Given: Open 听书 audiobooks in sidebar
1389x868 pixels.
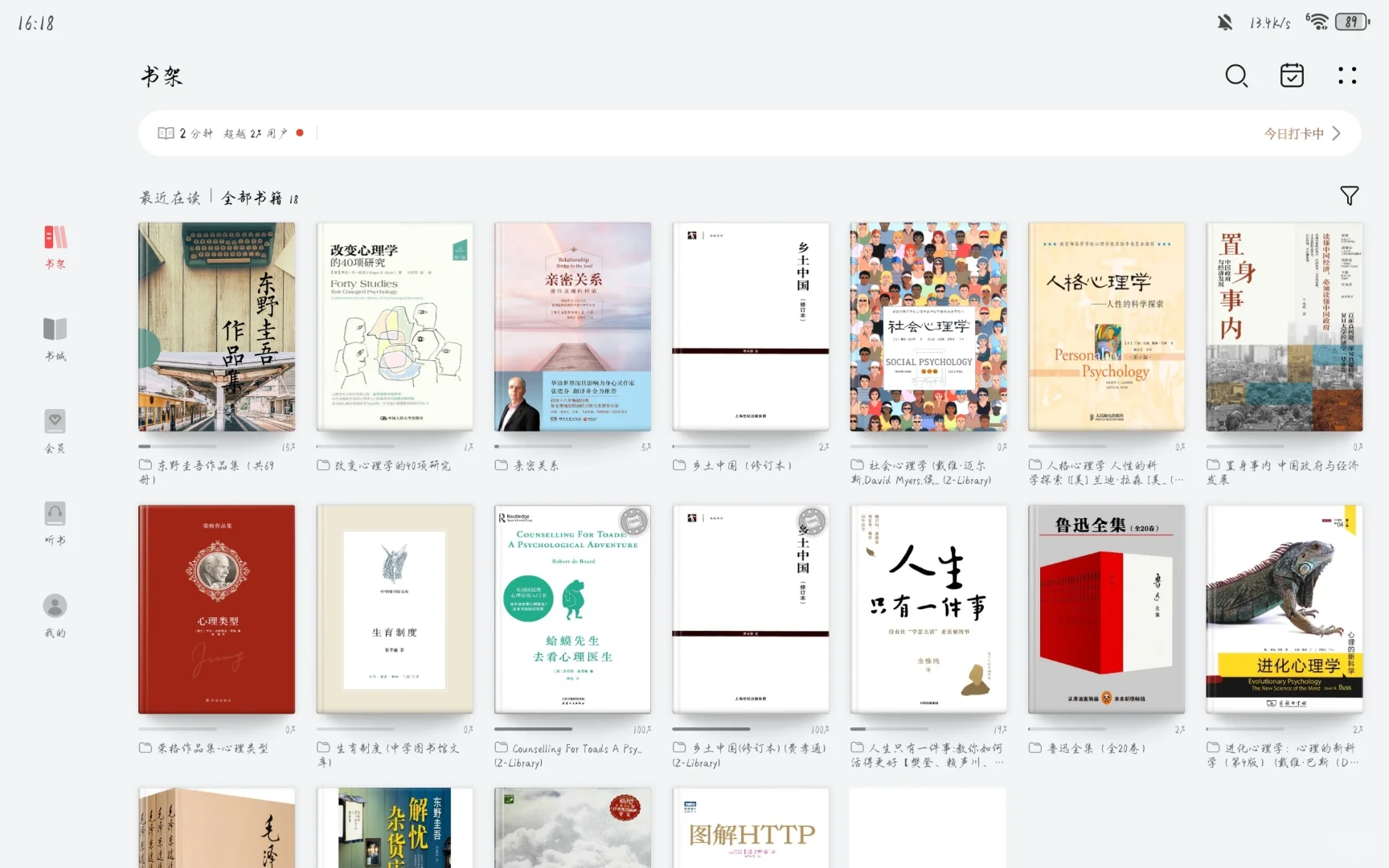Looking at the screenshot, I should point(55,523).
